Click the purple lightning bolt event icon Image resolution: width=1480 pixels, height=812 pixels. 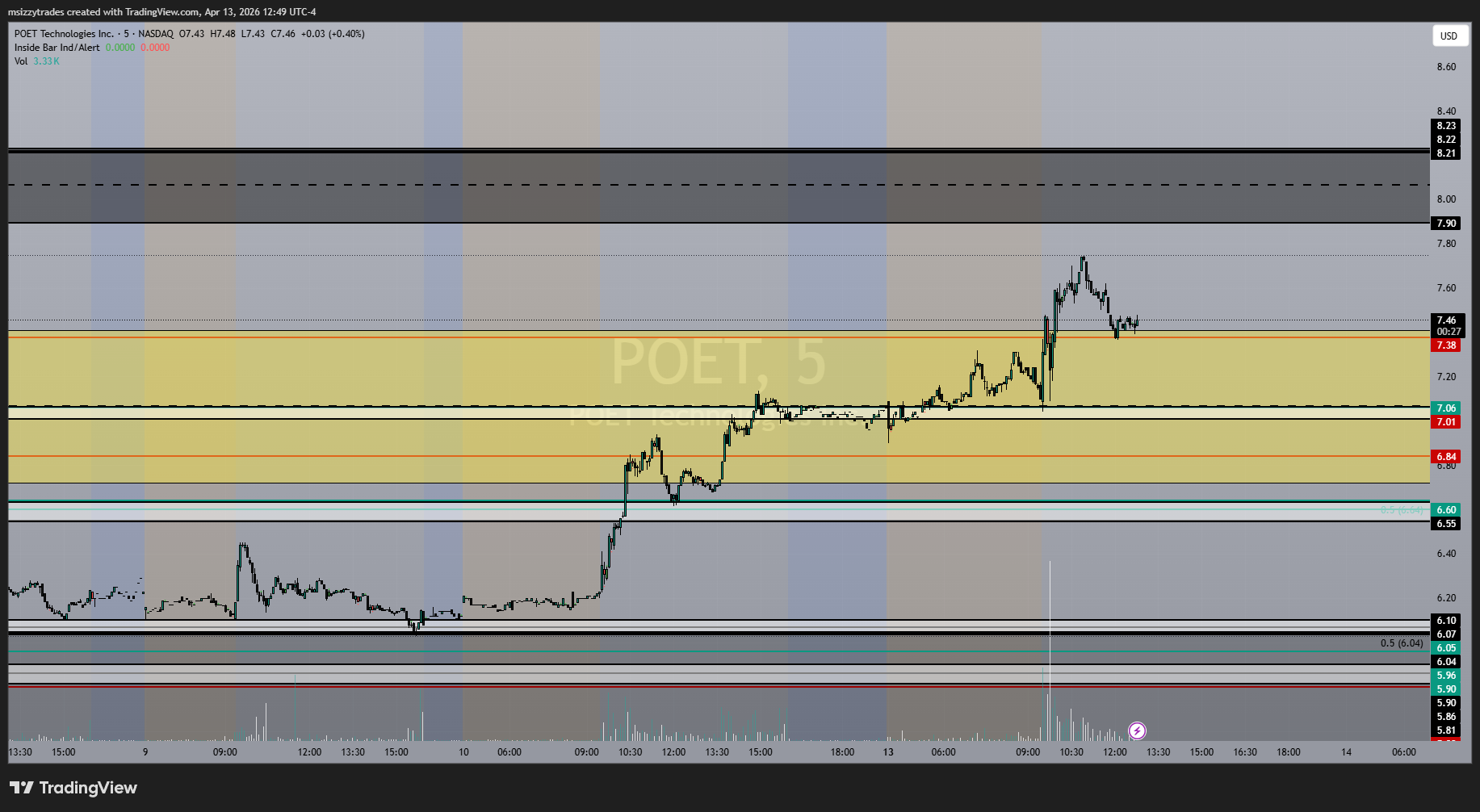(x=1137, y=731)
